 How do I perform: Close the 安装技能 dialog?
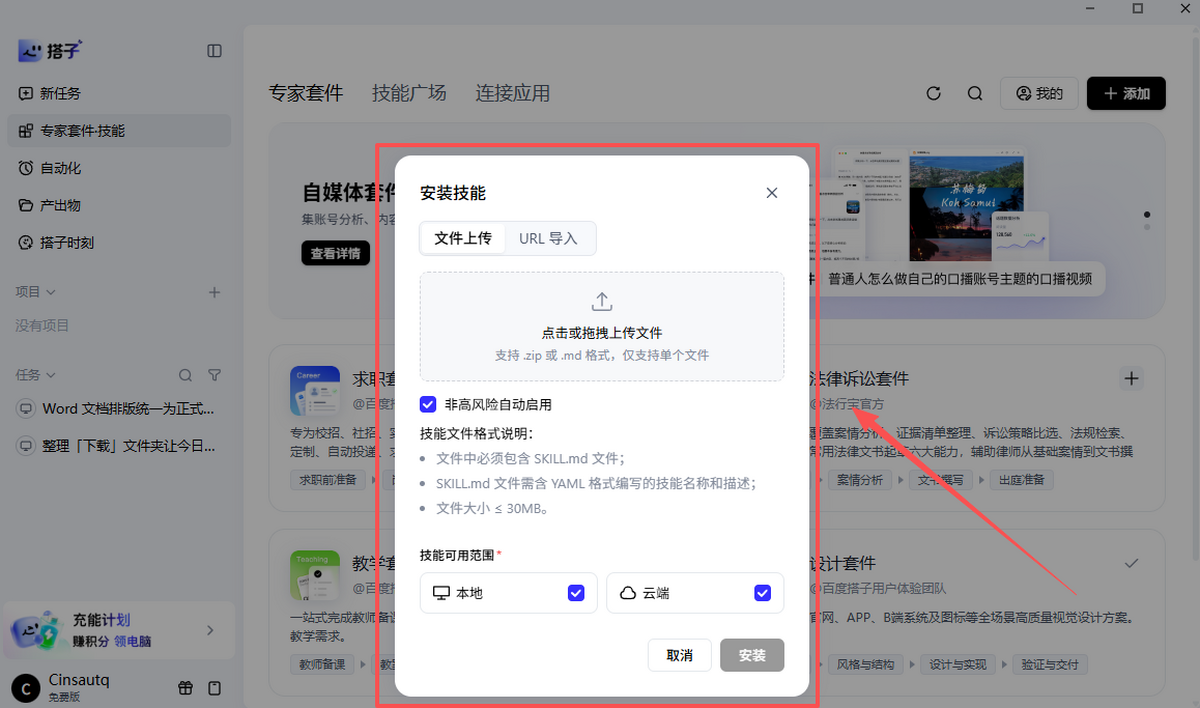pyautogui.click(x=772, y=193)
